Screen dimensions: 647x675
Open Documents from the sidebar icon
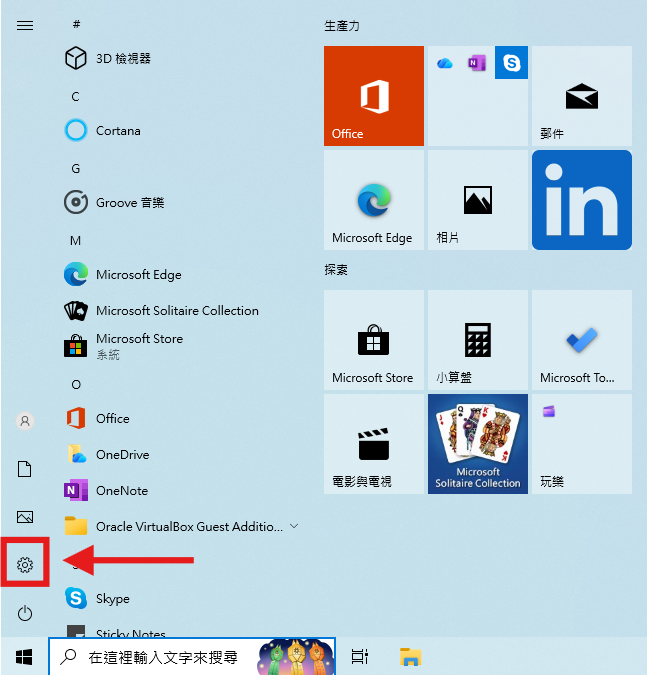point(25,469)
